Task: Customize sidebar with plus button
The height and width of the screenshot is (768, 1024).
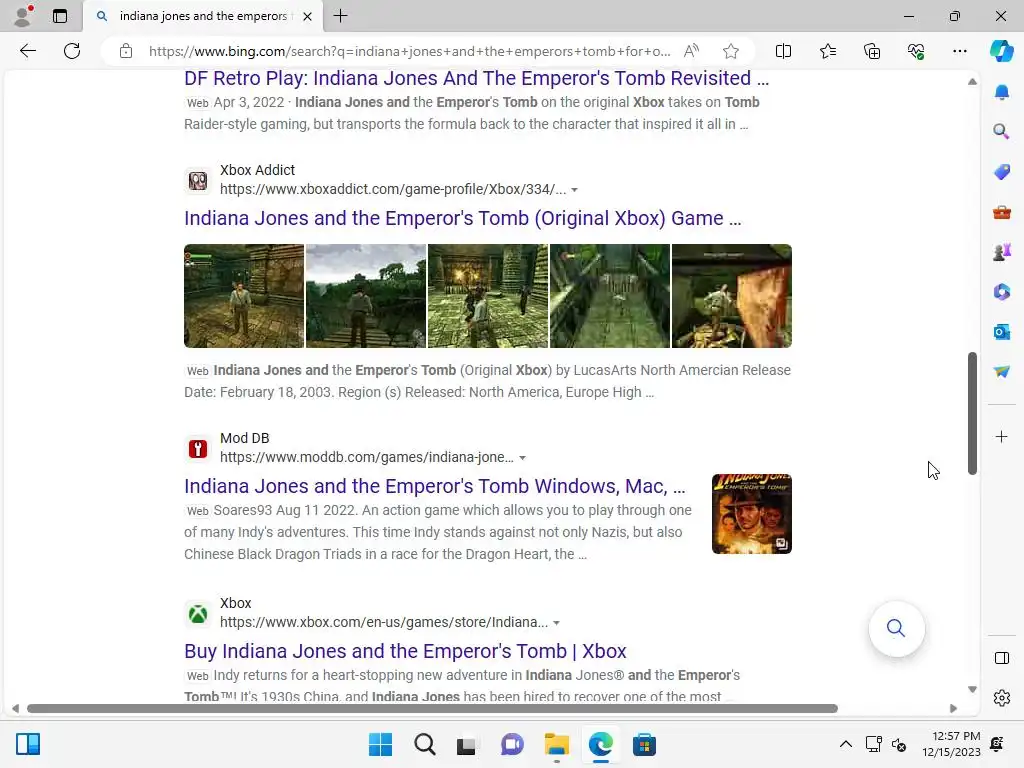Action: (x=1001, y=436)
